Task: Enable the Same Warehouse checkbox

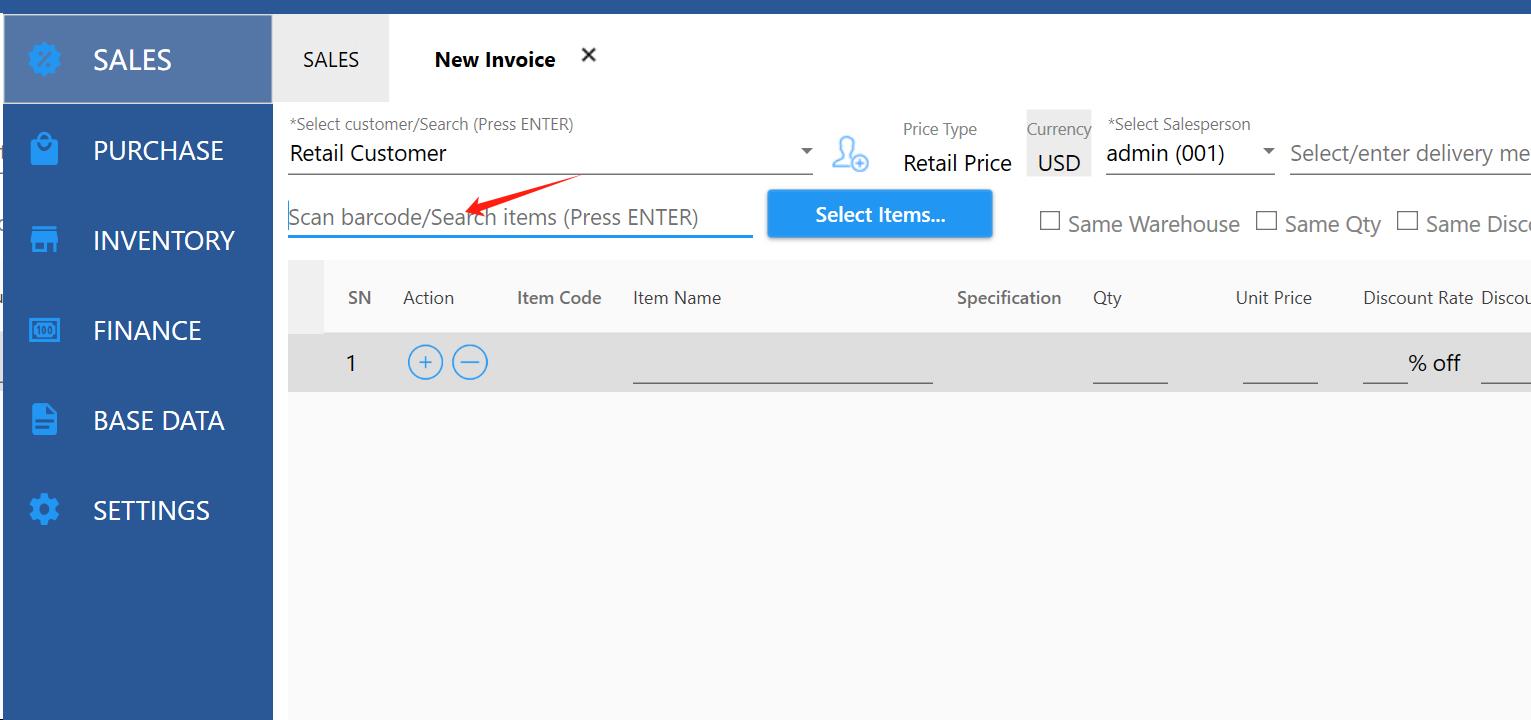Action: pyautogui.click(x=1050, y=221)
